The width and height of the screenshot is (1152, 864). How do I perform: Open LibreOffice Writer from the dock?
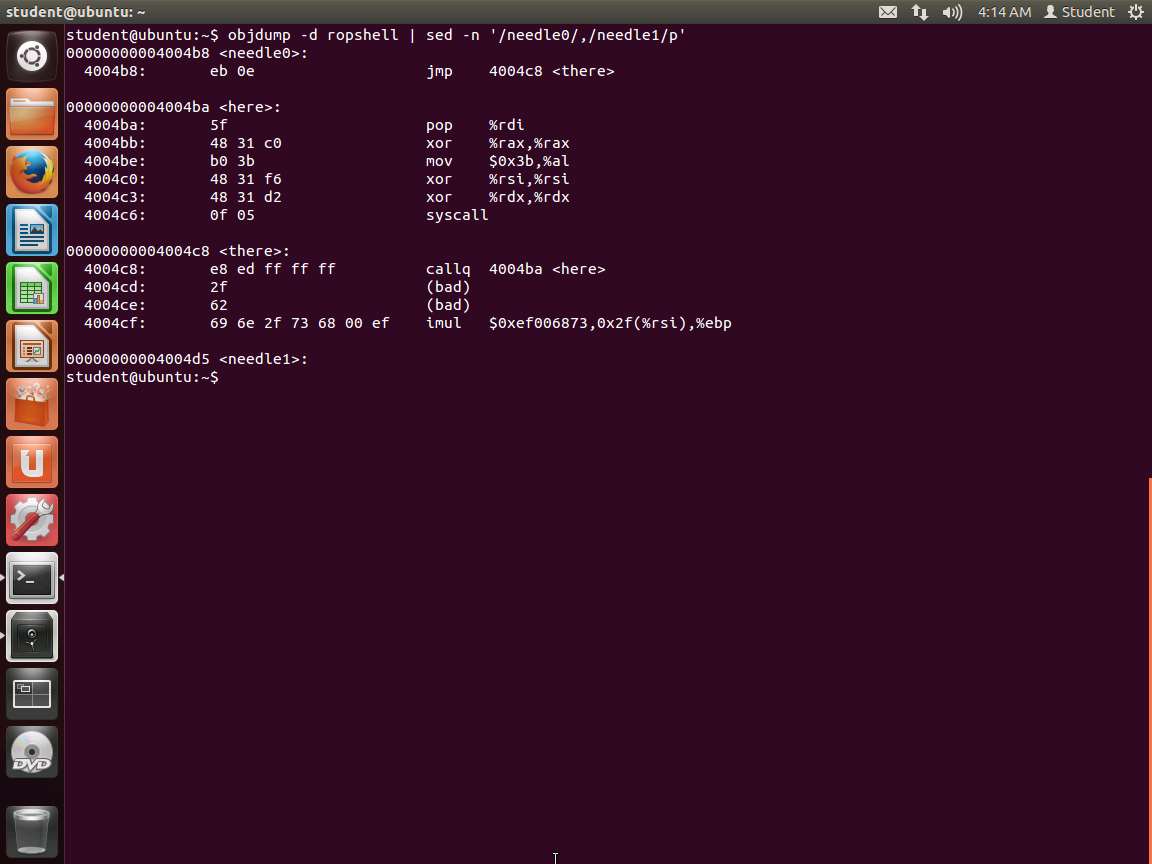[32, 230]
